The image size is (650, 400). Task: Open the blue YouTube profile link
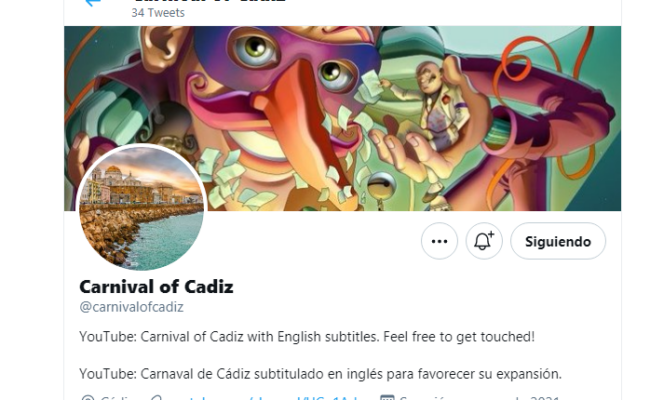coord(265,398)
